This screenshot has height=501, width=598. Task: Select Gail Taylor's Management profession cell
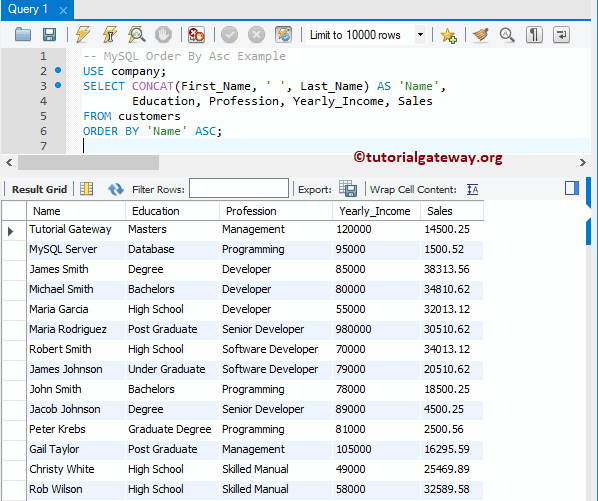pos(276,449)
